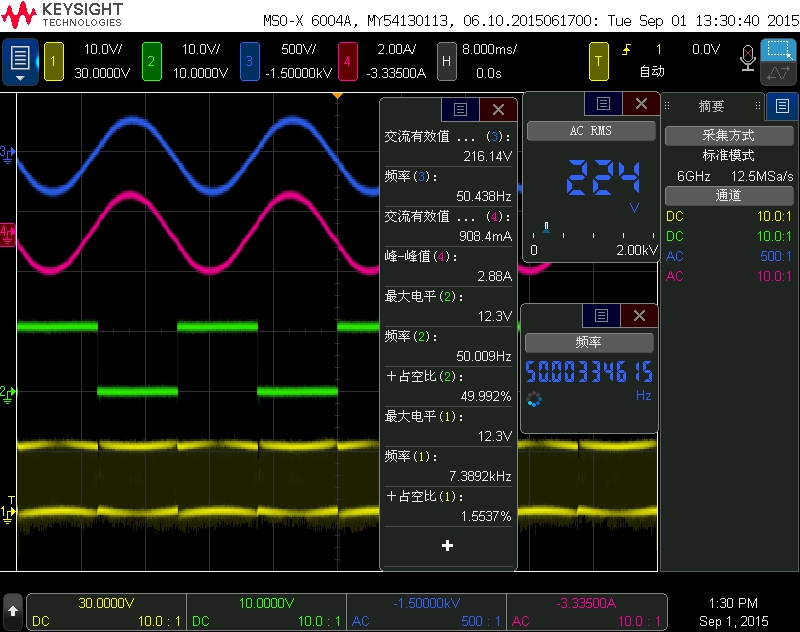Click the 12.5MSa/s sample rate text
The width and height of the screenshot is (800, 632).
click(x=762, y=176)
